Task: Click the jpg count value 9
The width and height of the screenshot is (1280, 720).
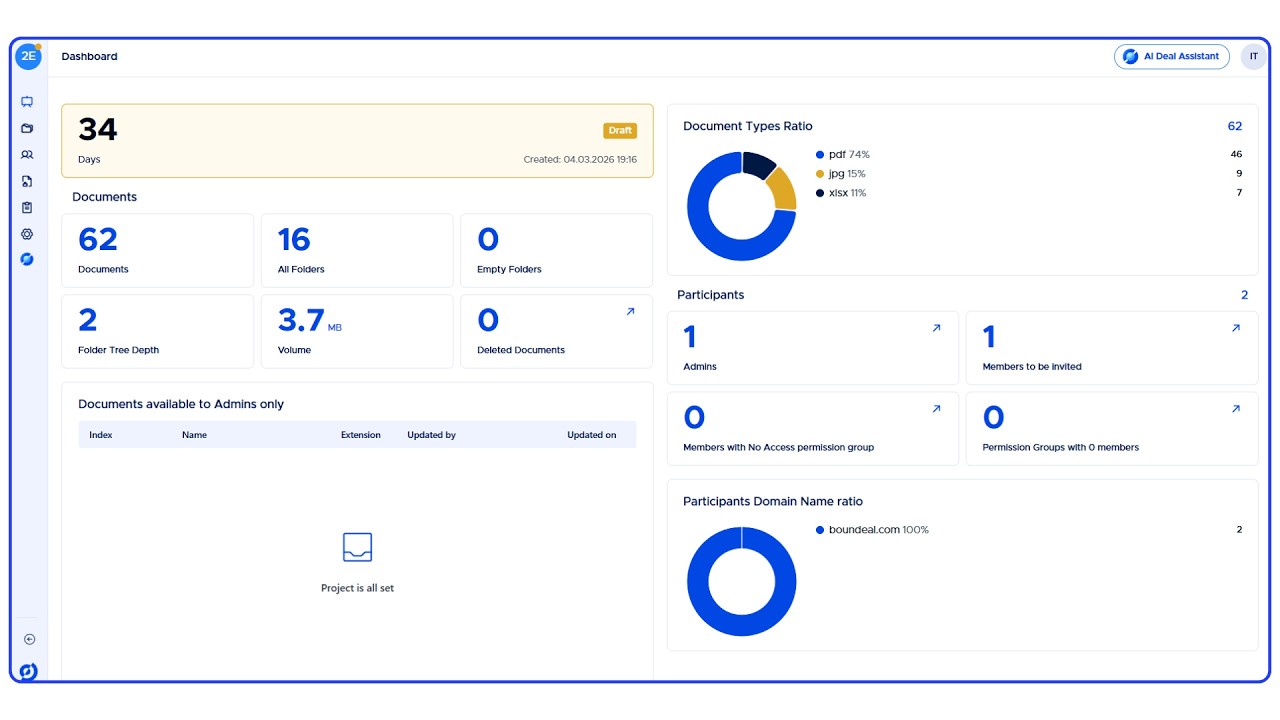Action: [1239, 174]
